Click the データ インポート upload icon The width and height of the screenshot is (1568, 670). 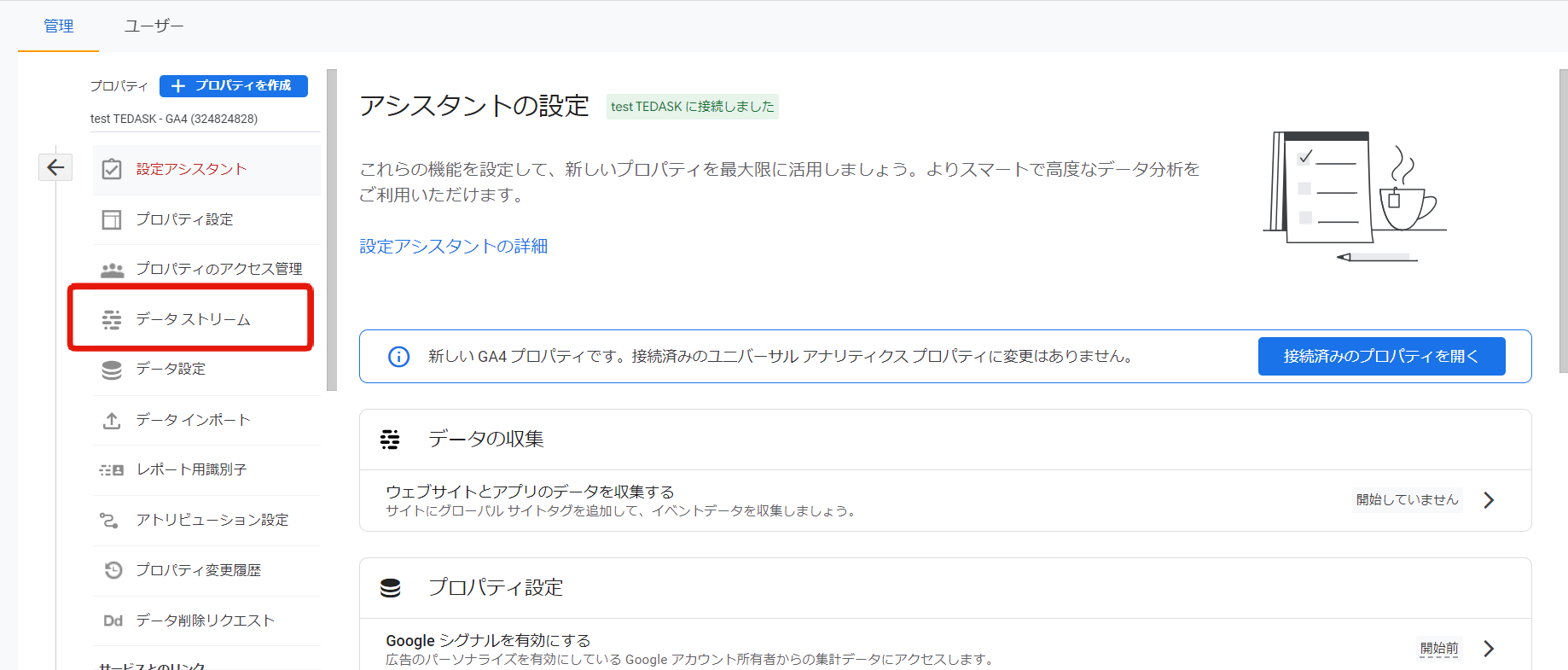pos(112,420)
